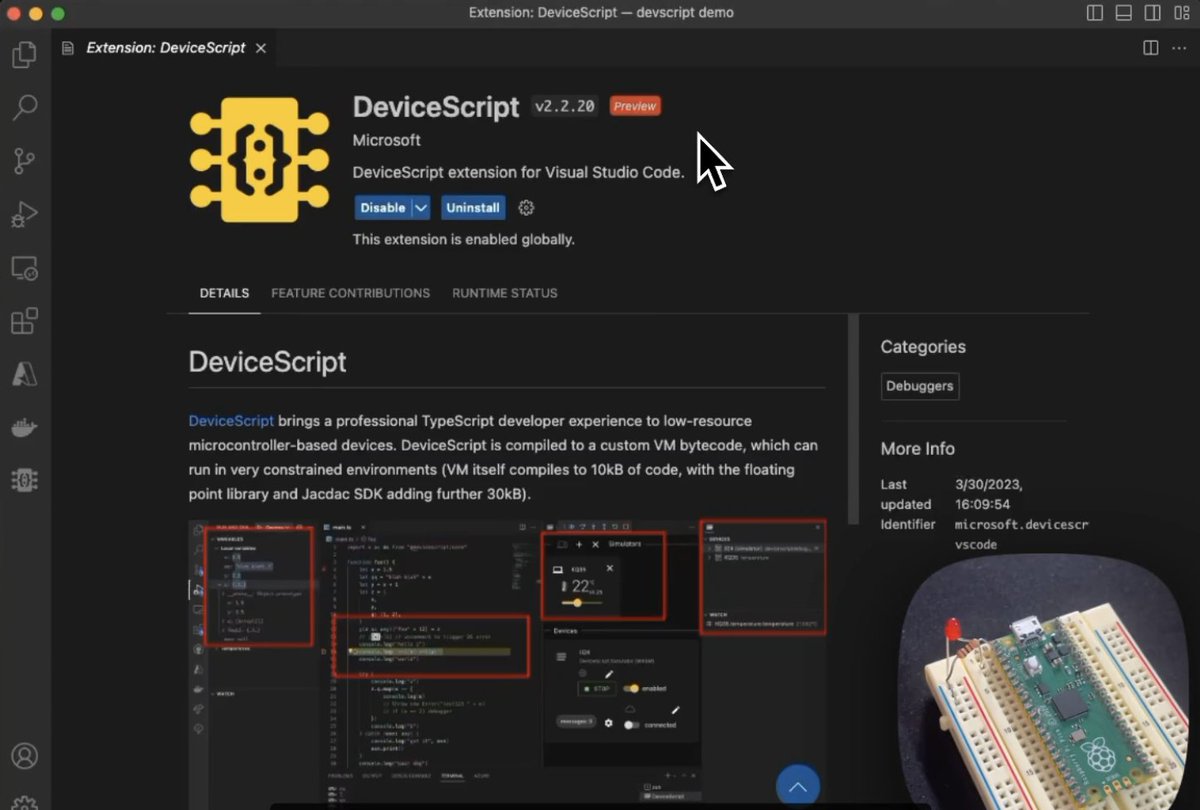Viewport: 1200px width, 810px height.
Task: Open the Search view in activity bar
Action: tap(24, 107)
